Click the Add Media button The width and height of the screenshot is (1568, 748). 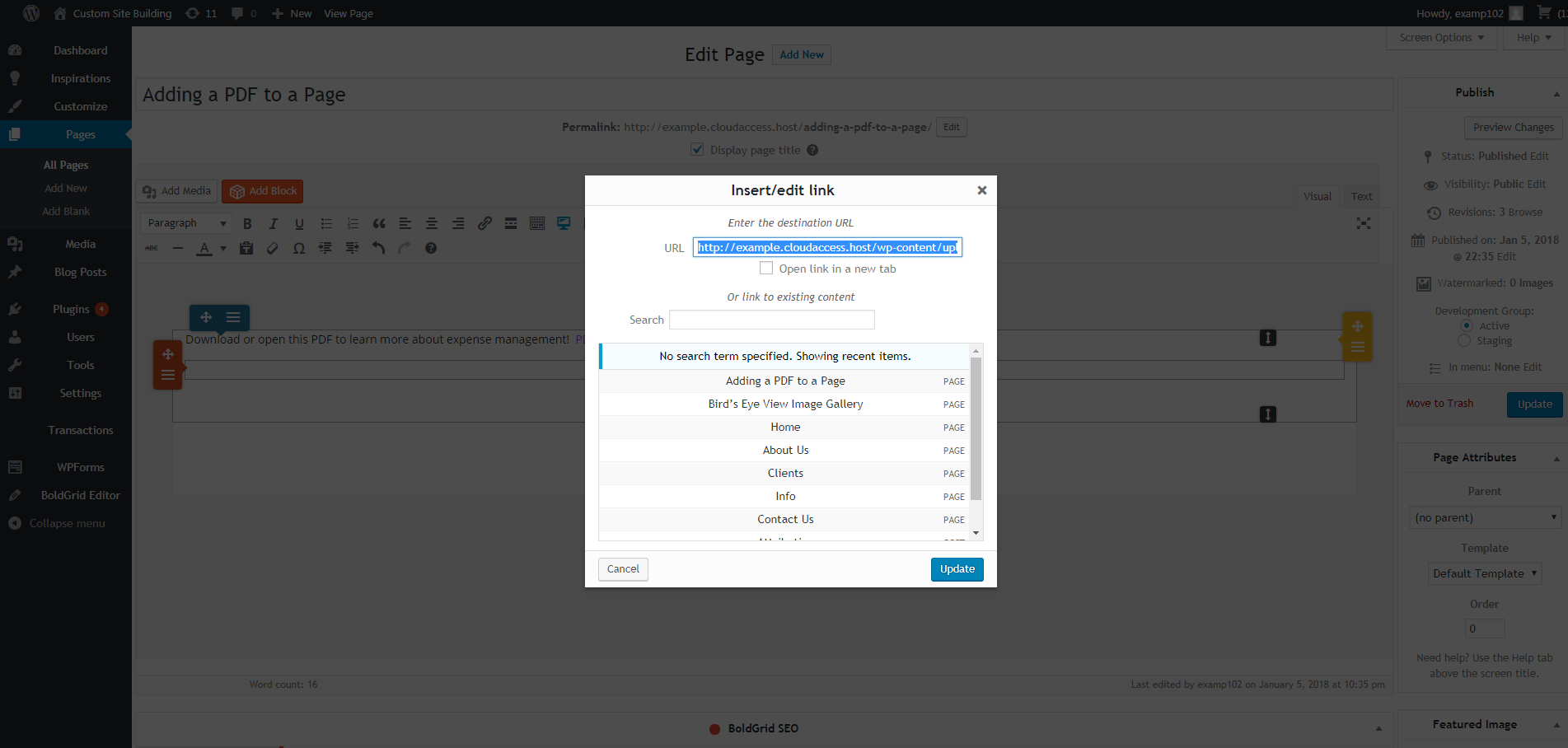[176, 191]
